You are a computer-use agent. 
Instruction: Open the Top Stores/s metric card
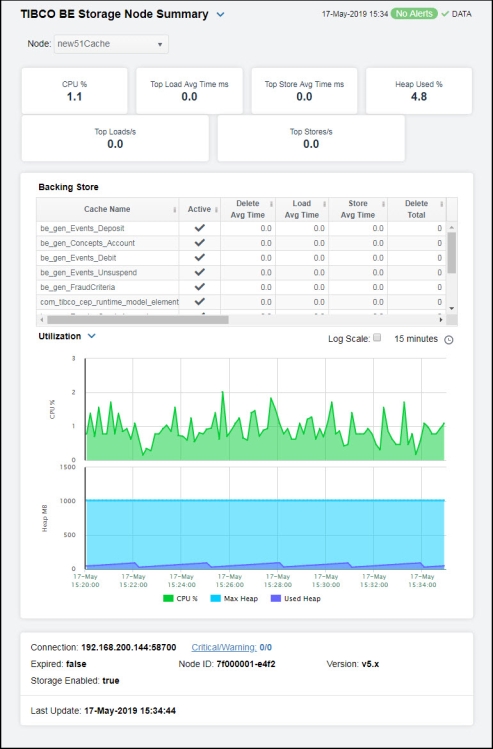point(311,138)
